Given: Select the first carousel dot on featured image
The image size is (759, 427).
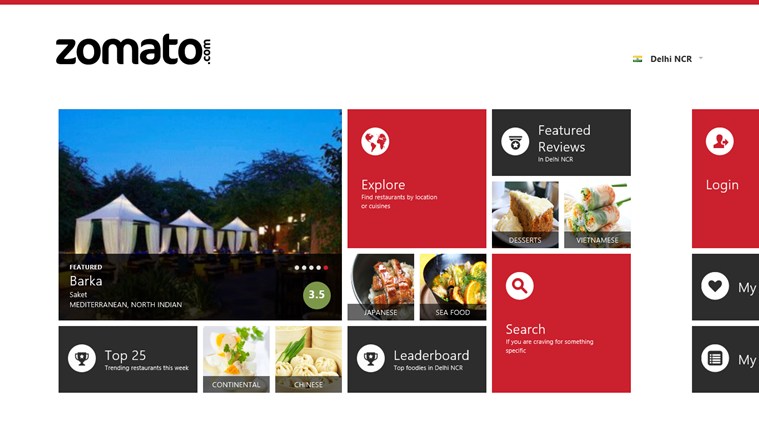Looking at the screenshot, I should pyautogui.click(x=297, y=268).
